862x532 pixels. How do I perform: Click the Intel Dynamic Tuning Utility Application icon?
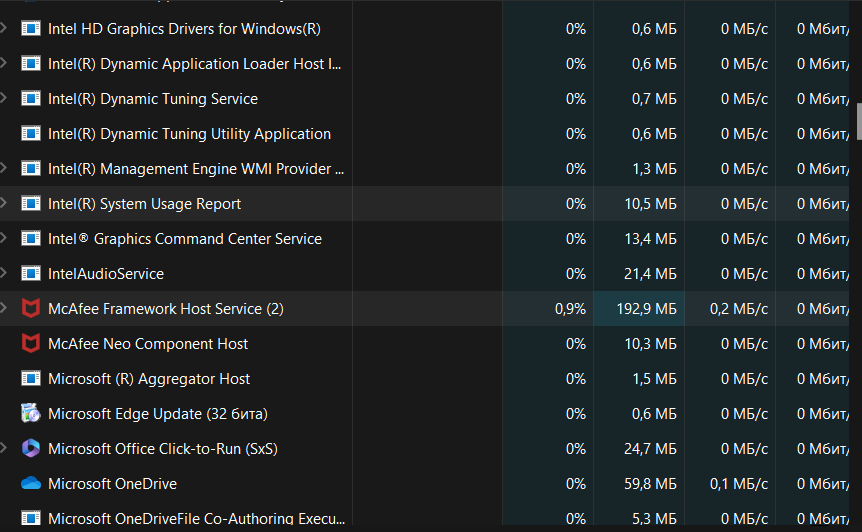coord(31,134)
